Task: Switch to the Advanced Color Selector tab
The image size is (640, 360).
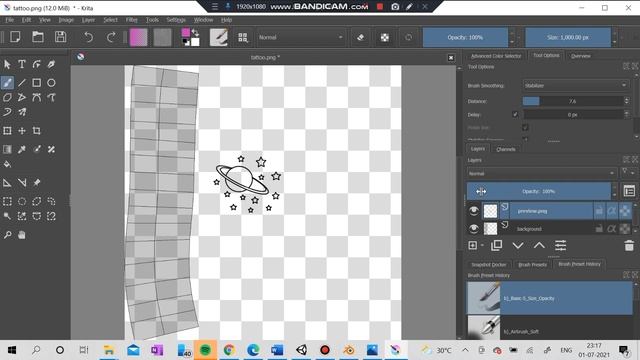Action: coord(496,56)
